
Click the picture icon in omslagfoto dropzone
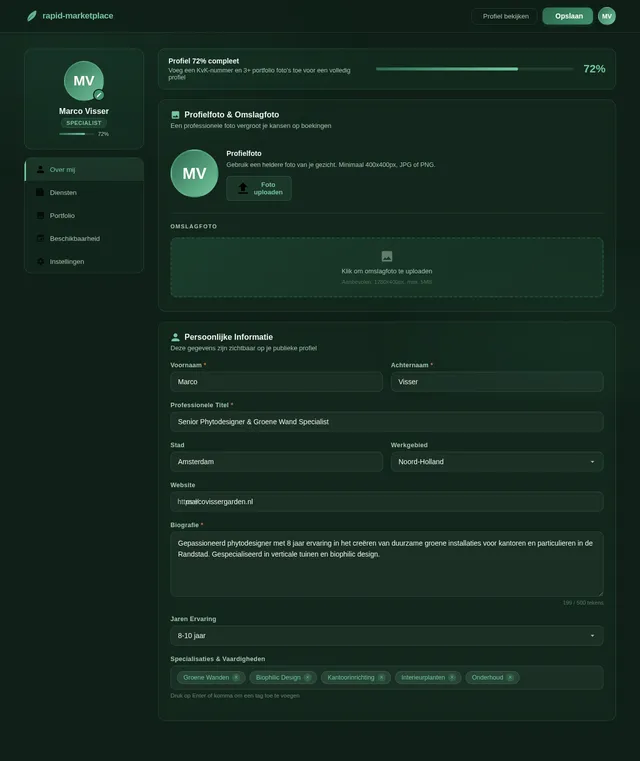(x=387, y=256)
